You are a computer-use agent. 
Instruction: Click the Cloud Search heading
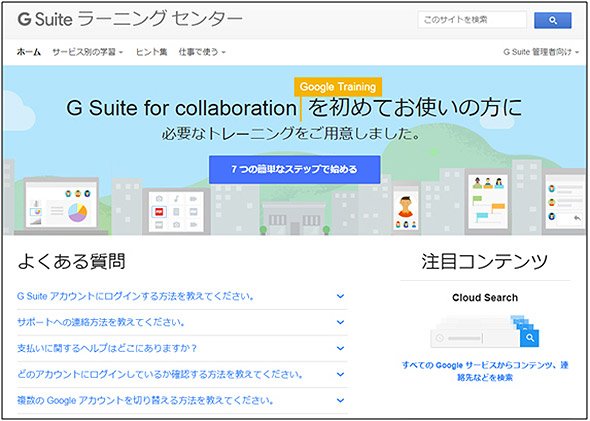point(485,298)
